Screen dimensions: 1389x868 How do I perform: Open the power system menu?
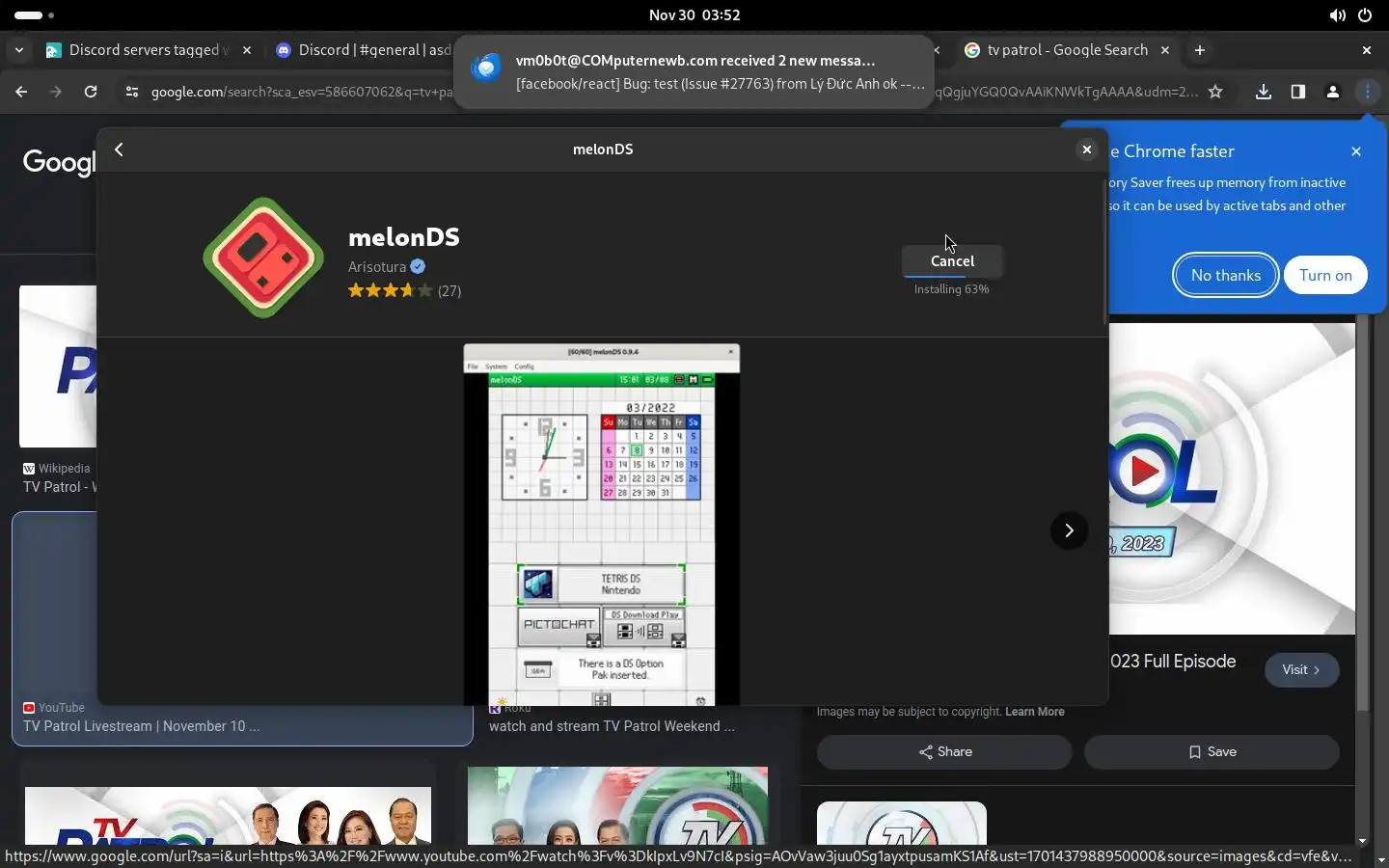pyautogui.click(x=1365, y=15)
